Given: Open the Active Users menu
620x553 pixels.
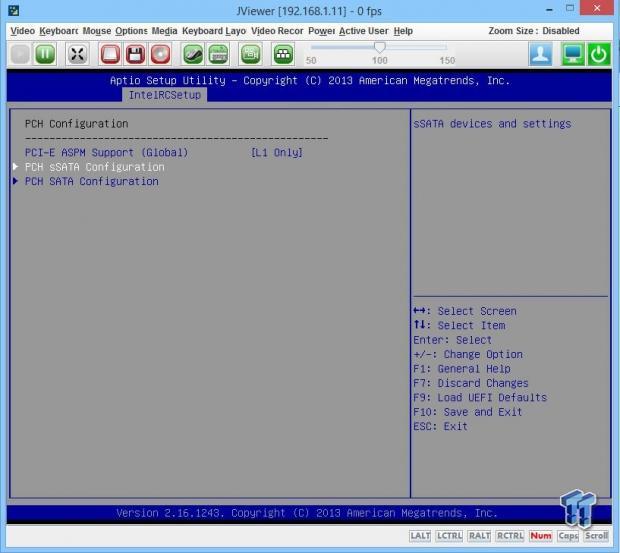Looking at the screenshot, I should 364,31.
